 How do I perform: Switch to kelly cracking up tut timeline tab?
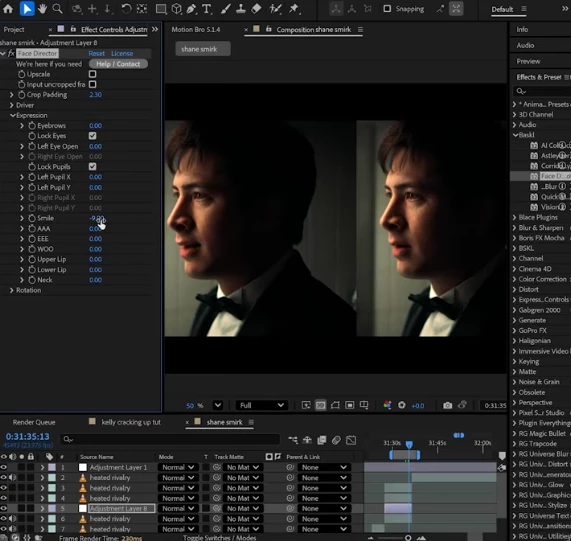[131, 422]
